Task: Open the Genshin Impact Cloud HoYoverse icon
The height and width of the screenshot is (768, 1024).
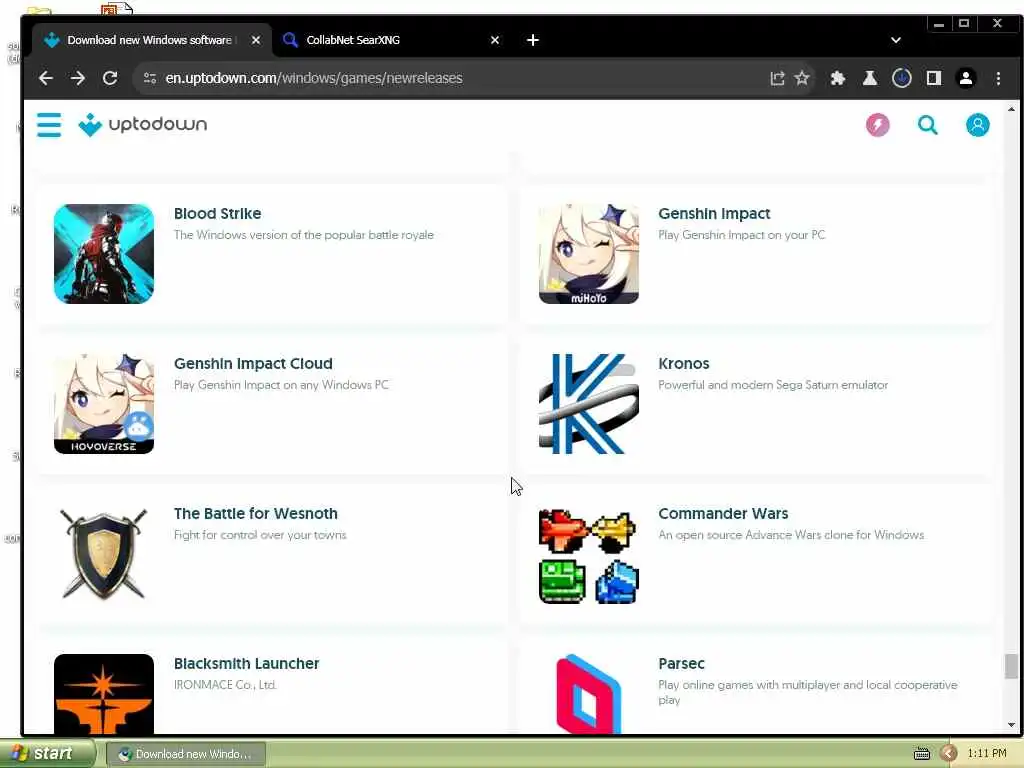Action: (x=104, y=404)
